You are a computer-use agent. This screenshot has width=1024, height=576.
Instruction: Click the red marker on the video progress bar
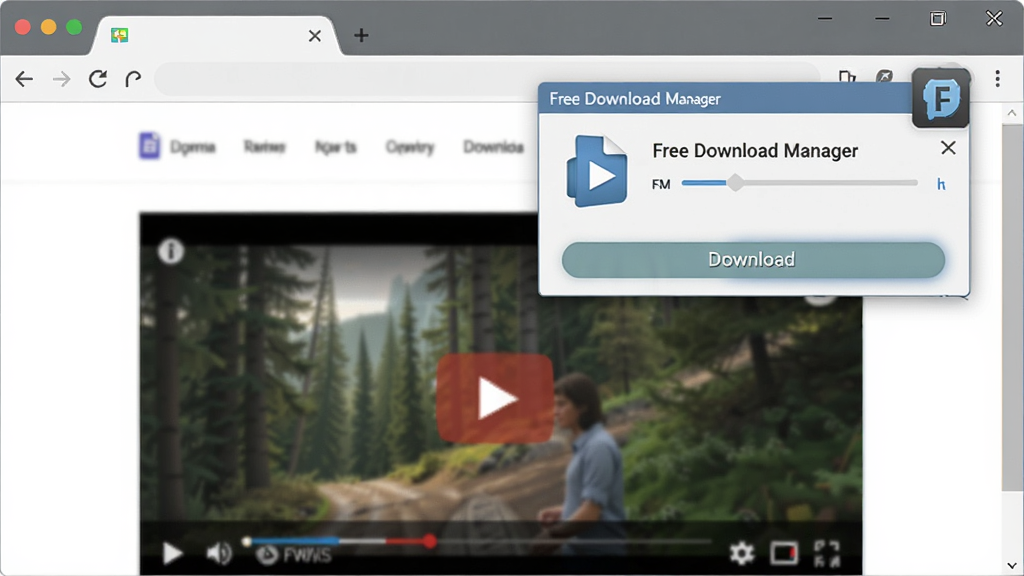(429, 541)
